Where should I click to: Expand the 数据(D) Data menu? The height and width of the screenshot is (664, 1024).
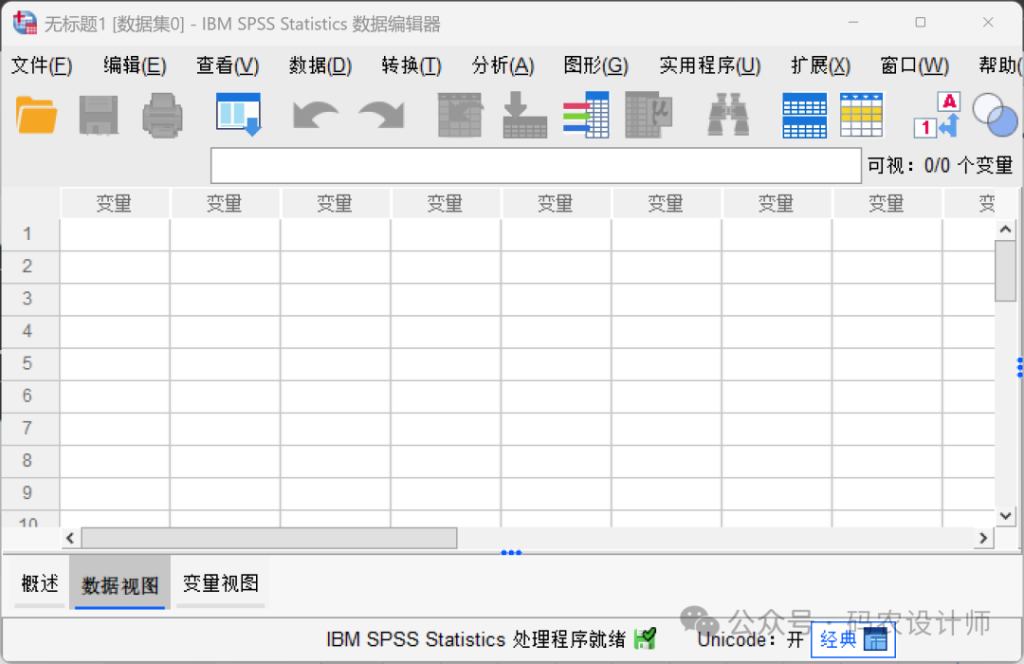[320, 66]
